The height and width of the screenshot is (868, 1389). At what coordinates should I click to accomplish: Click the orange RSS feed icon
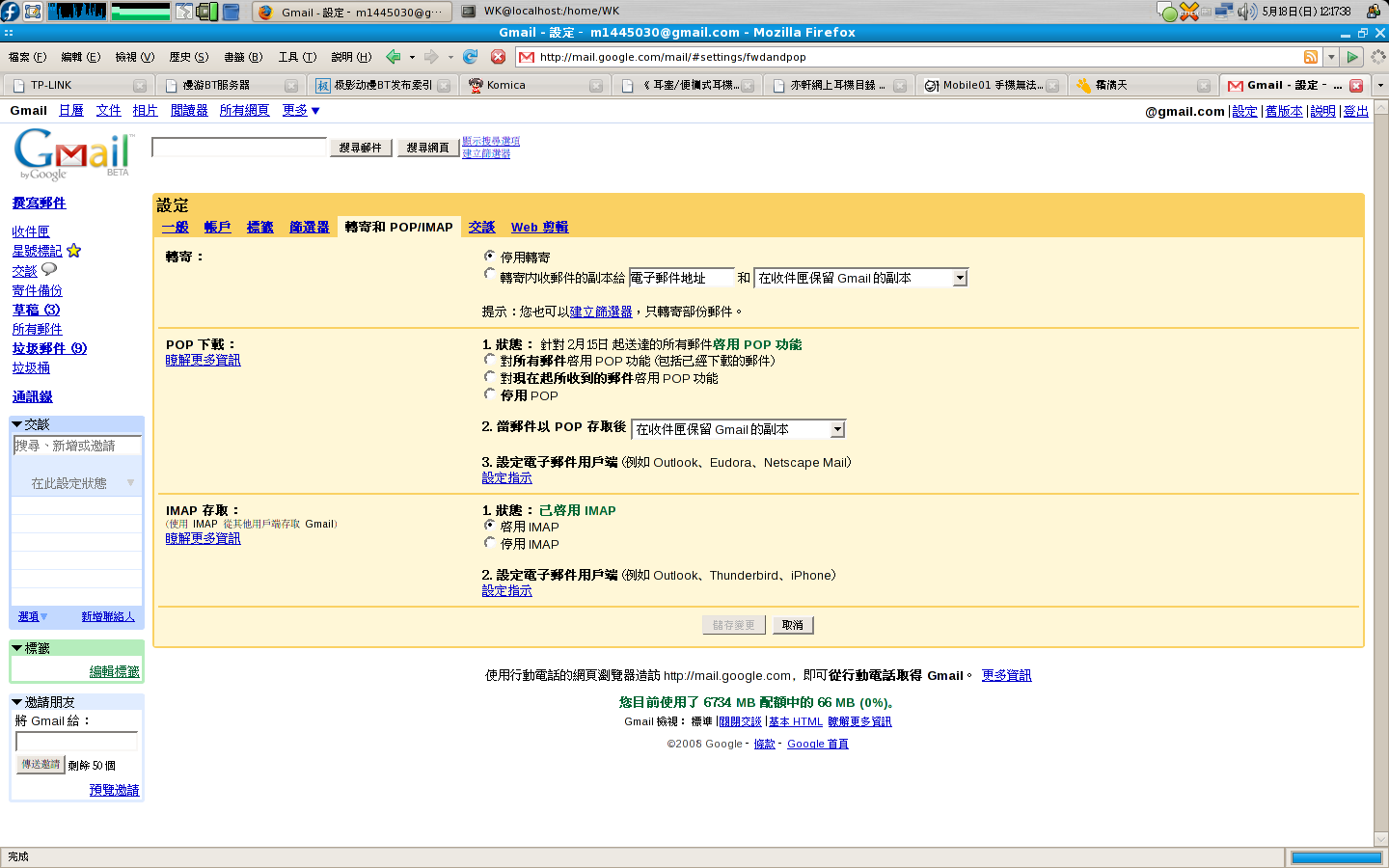[x=1311, y=57]
